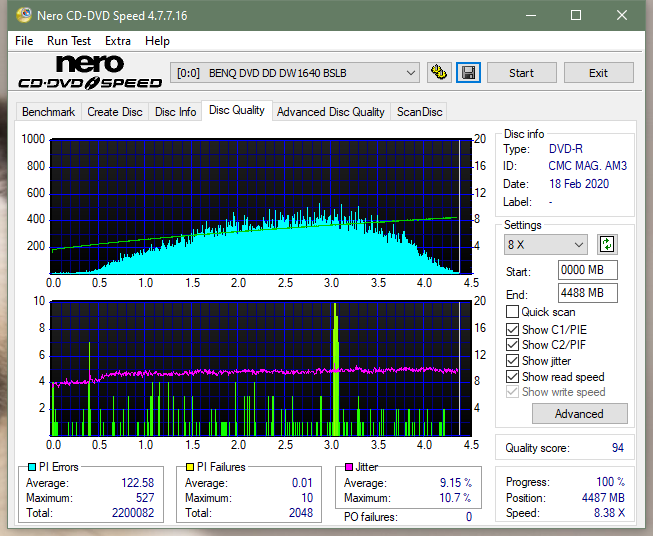Select the Disc Quality tab
This screenshot has width=653, height=536.
(237, 110)
